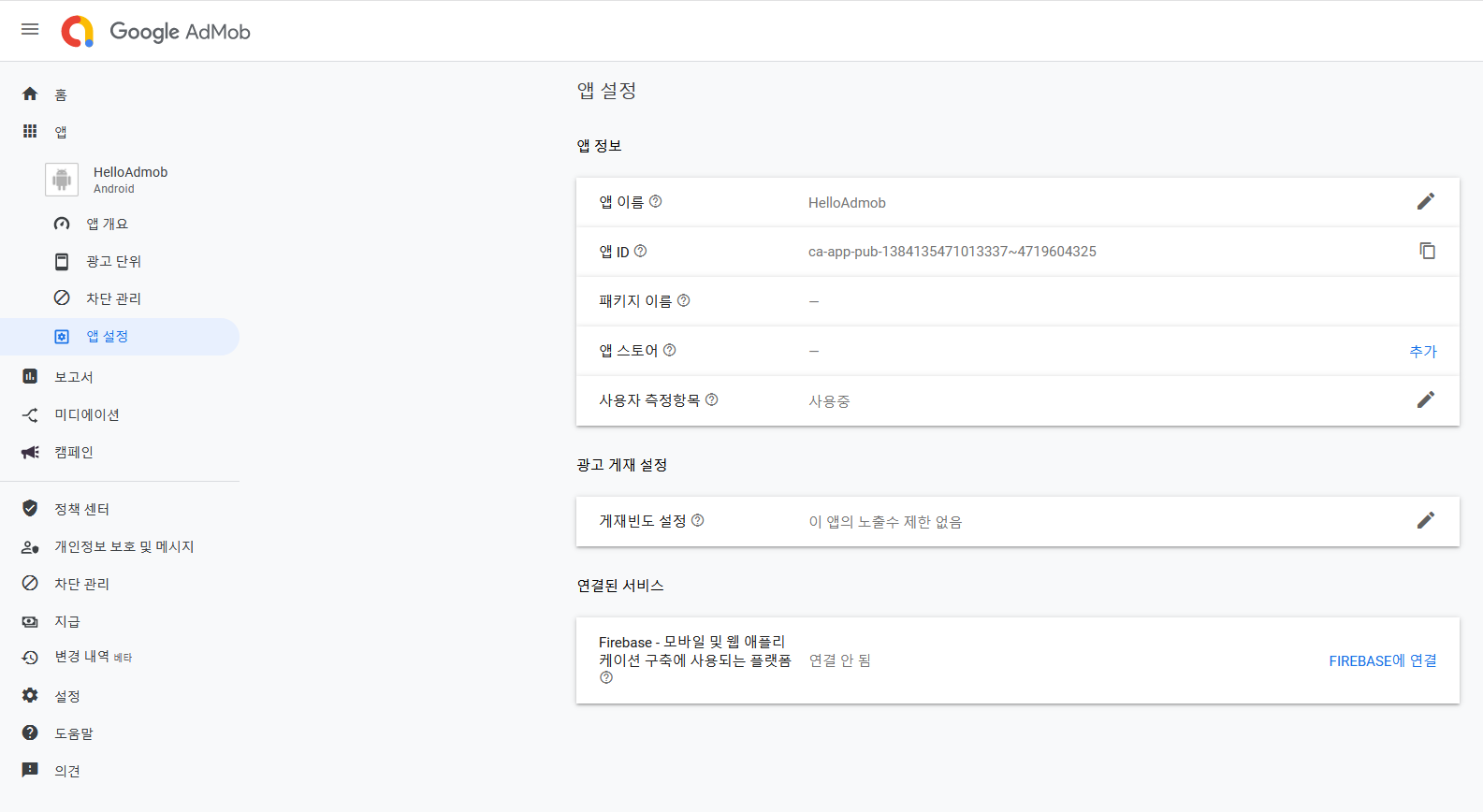
Task: Click the 도움말 question mark icon
Action: coord(30,732)
